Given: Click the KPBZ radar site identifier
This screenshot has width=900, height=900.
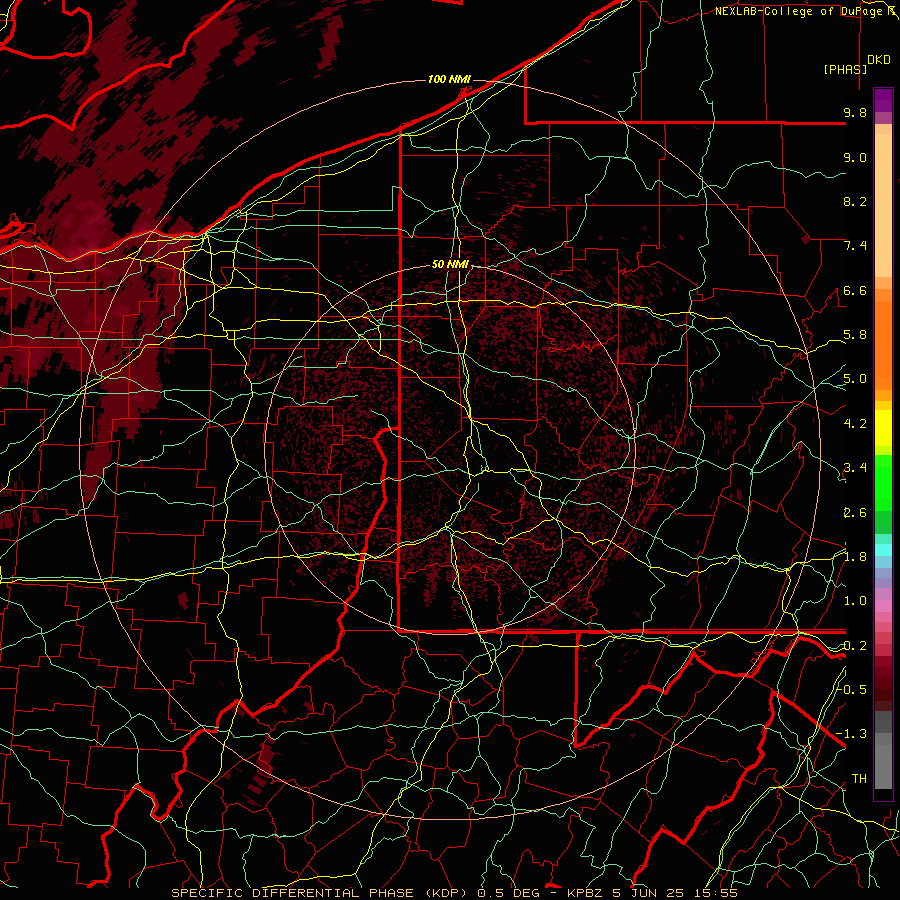Looking at the screenshot, I should pyautogui.click(x=584, y=893).
